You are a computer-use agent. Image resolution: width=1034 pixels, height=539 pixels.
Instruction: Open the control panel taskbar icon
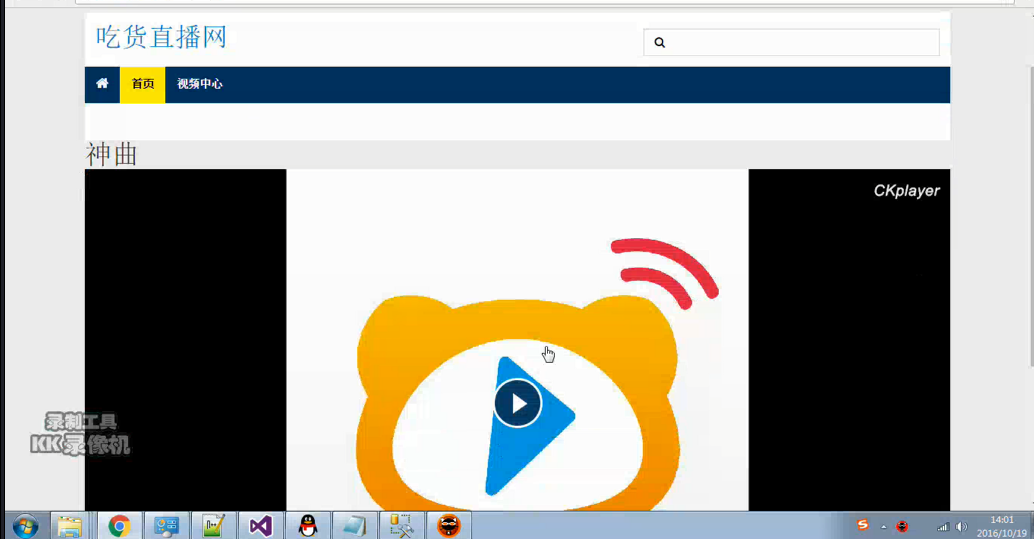(x=166, y=526)
